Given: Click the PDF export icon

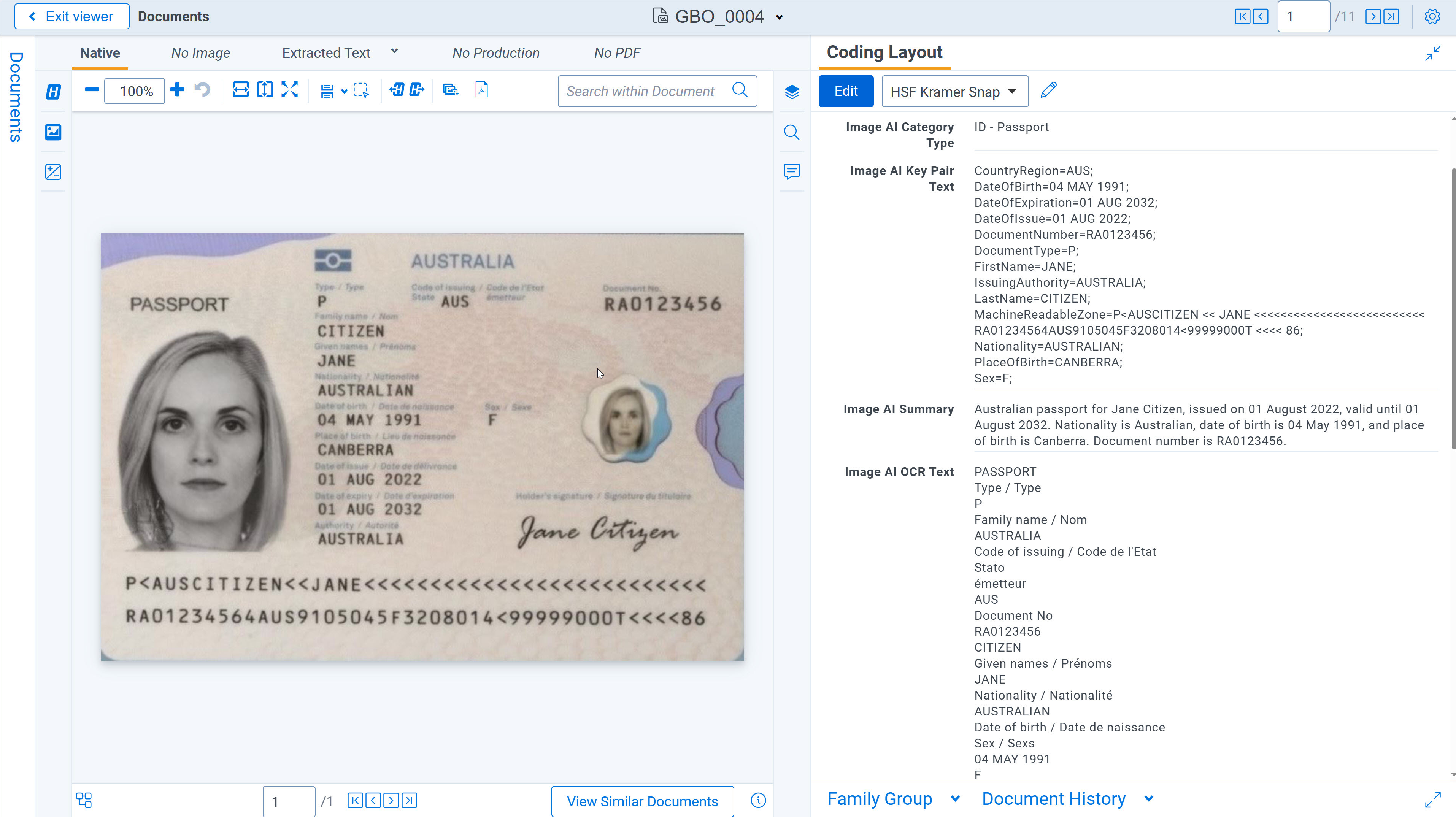Looking at the screenshot, I should (481, 90).
